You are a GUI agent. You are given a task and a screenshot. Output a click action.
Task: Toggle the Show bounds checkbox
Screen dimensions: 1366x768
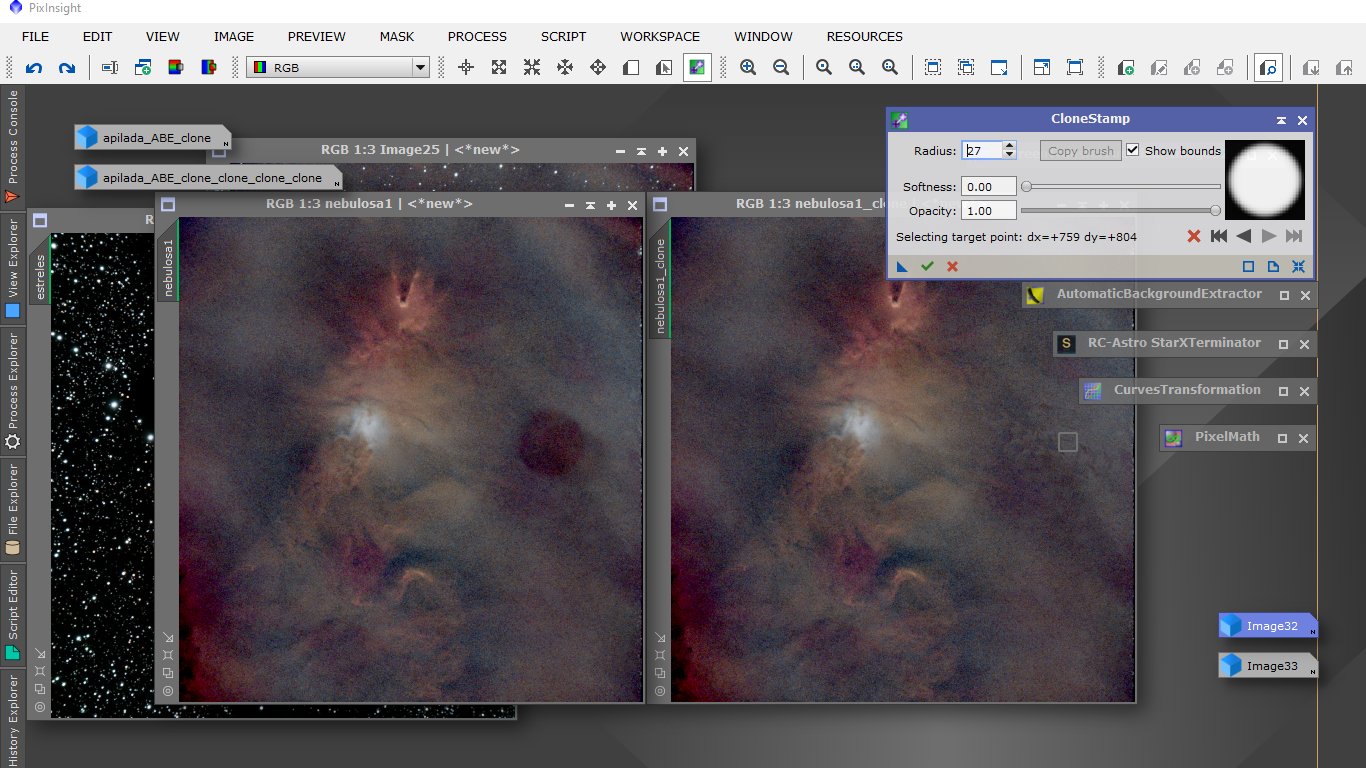click(x=1133, y=150)
